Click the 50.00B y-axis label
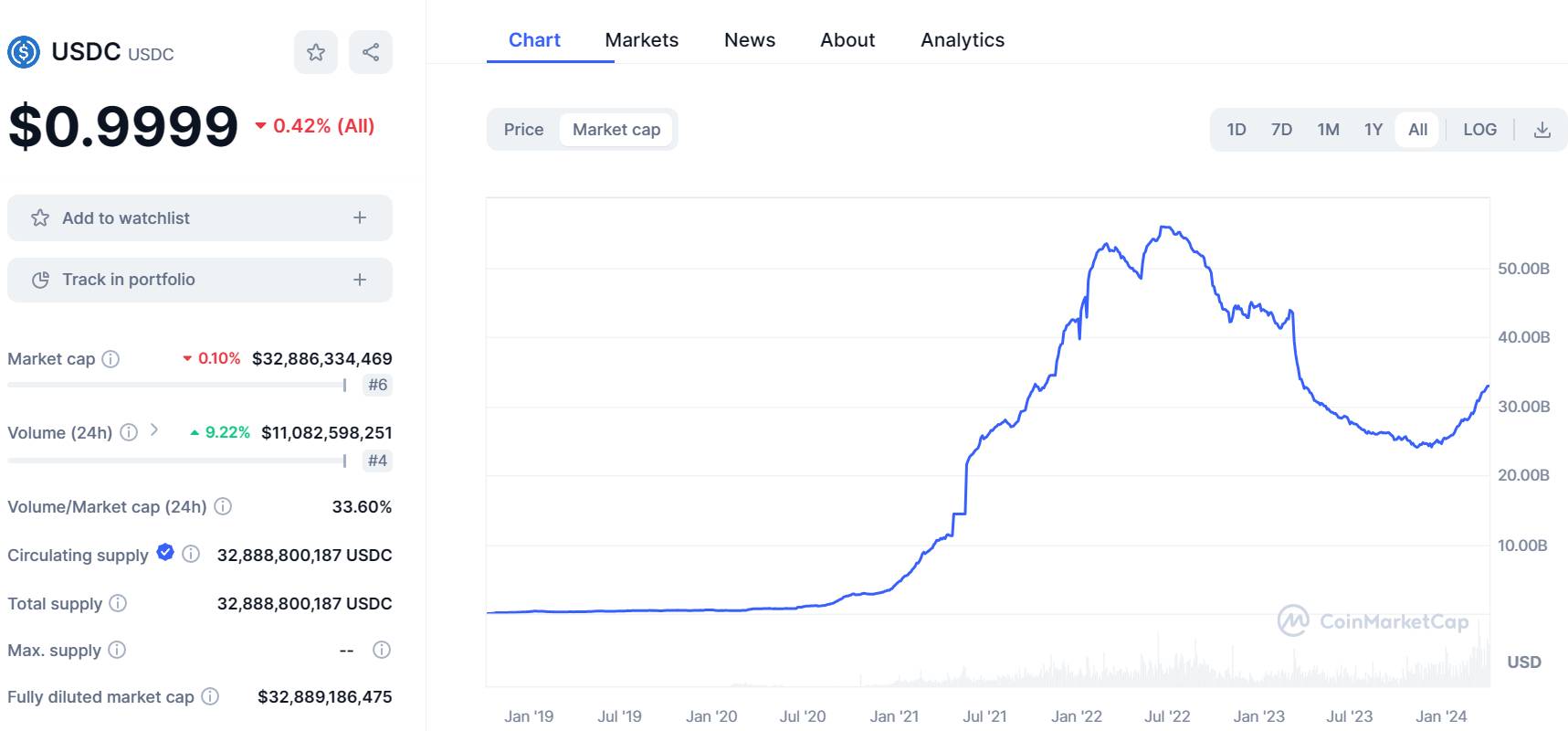Viewport: 1568px width, 731px height. pyautogui.click(x=1523, y=269)
